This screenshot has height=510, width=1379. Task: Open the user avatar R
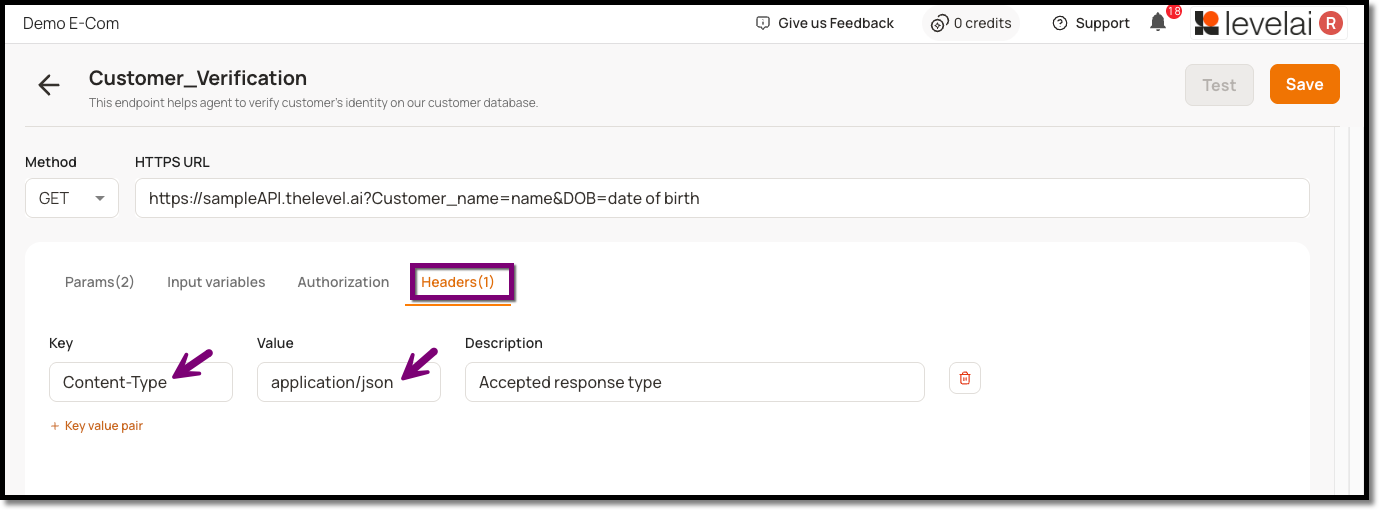tap(1330, 23)
